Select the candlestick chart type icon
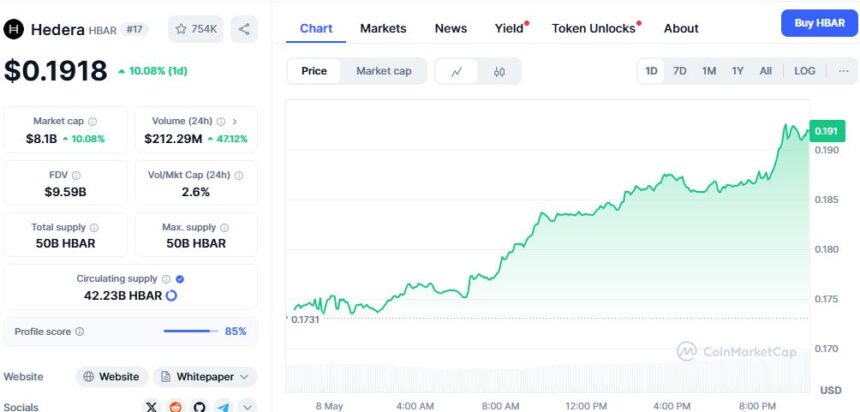The image size is (860, 412). (x=499, y=71)
